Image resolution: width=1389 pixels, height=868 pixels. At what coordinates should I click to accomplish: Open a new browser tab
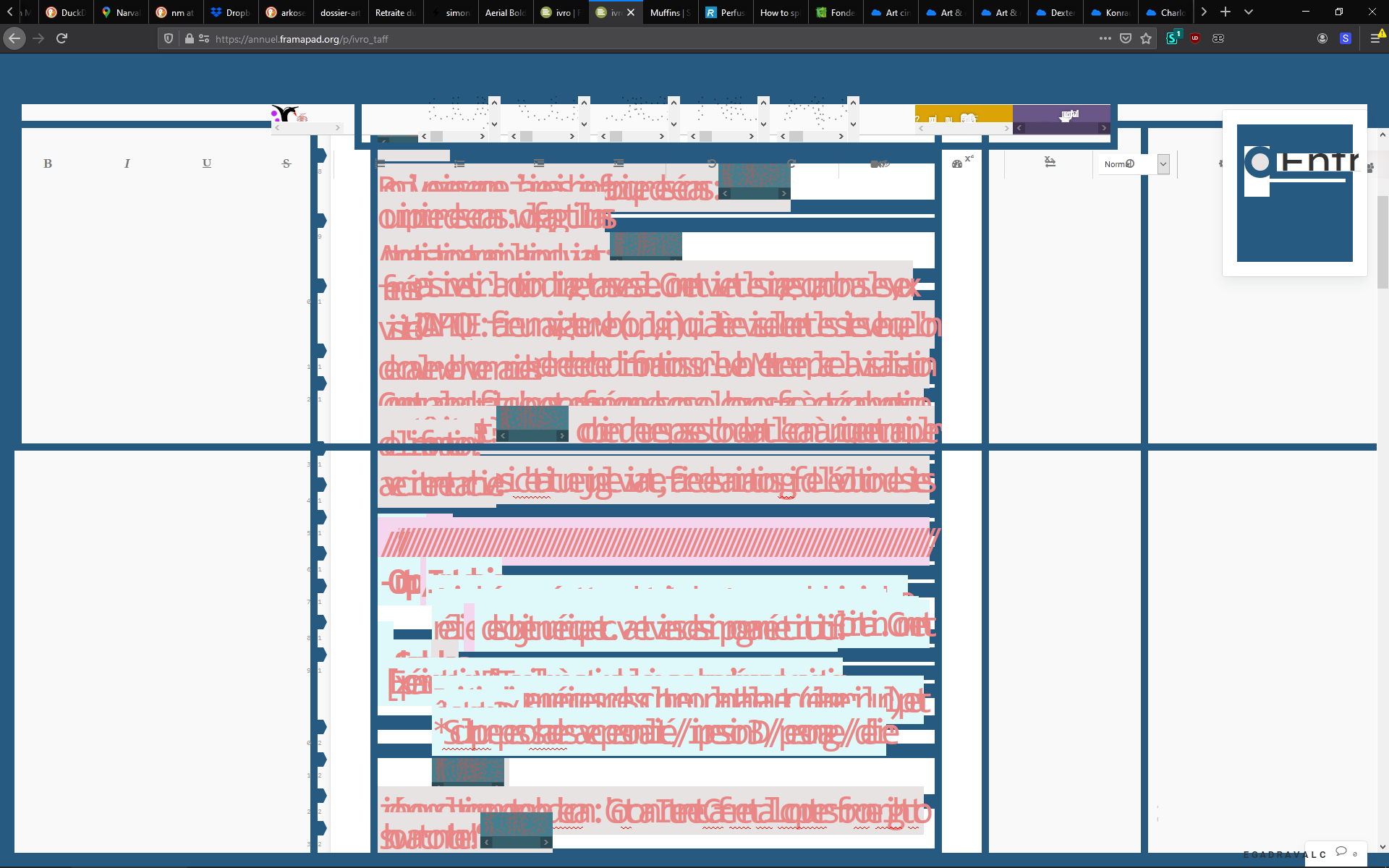click(x=1226, y=12)
